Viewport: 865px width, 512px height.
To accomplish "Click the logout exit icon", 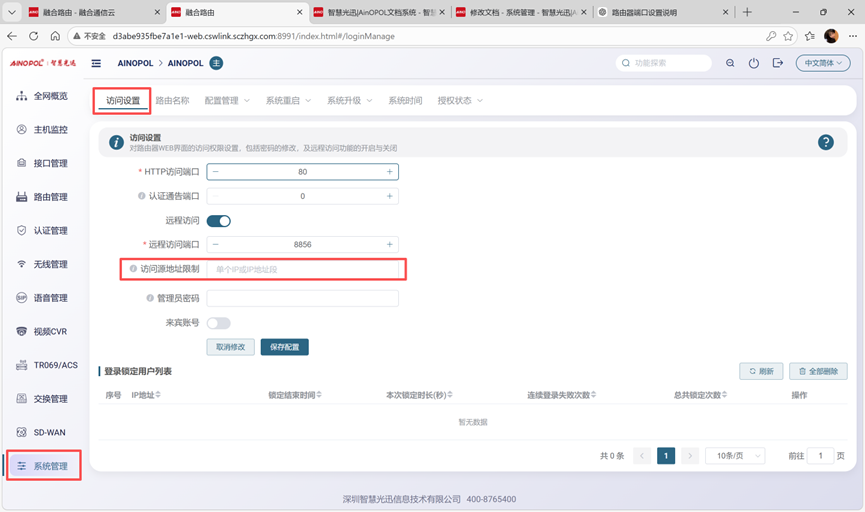I will [x=778, y=63].
